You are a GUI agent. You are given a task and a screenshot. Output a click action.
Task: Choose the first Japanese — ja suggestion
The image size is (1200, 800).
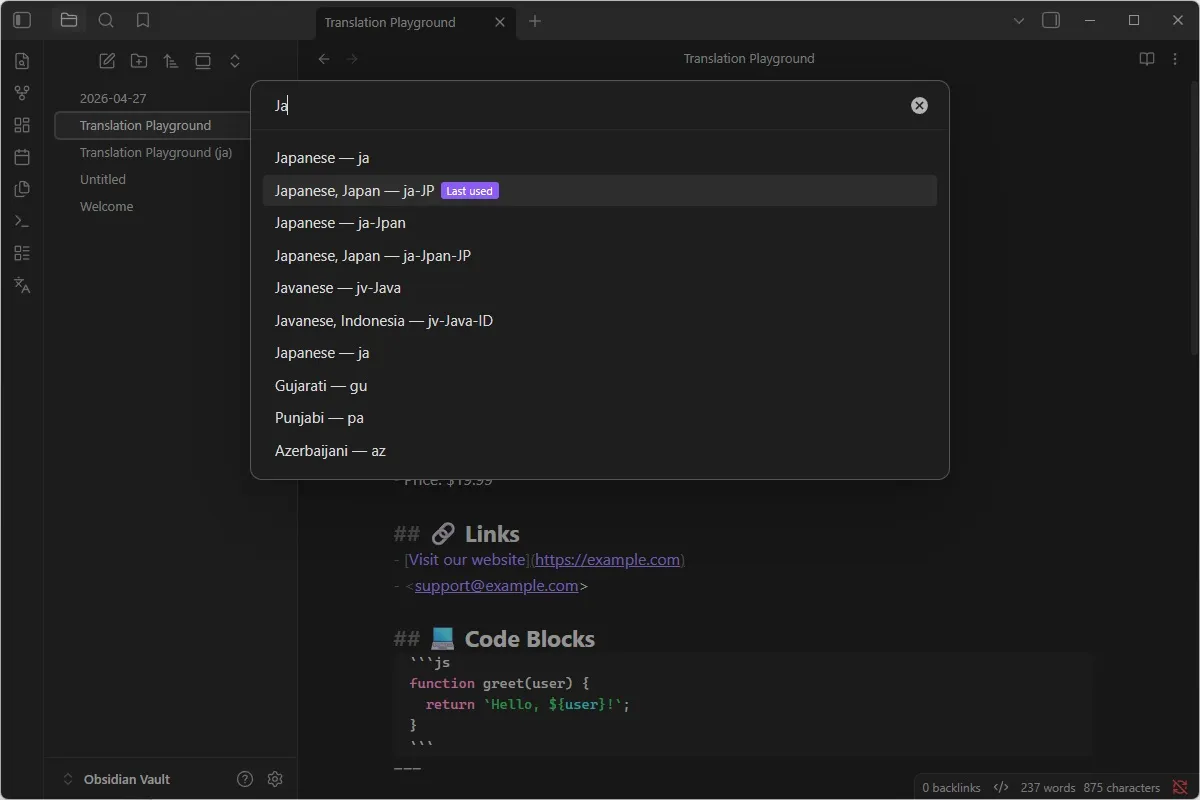coord(600,158)
